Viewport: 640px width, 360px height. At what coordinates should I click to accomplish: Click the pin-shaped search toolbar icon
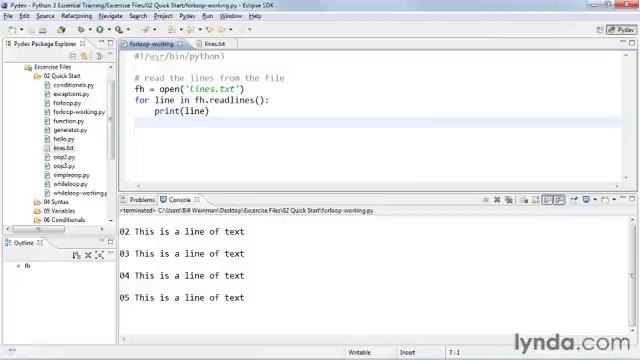click(146, 29)
